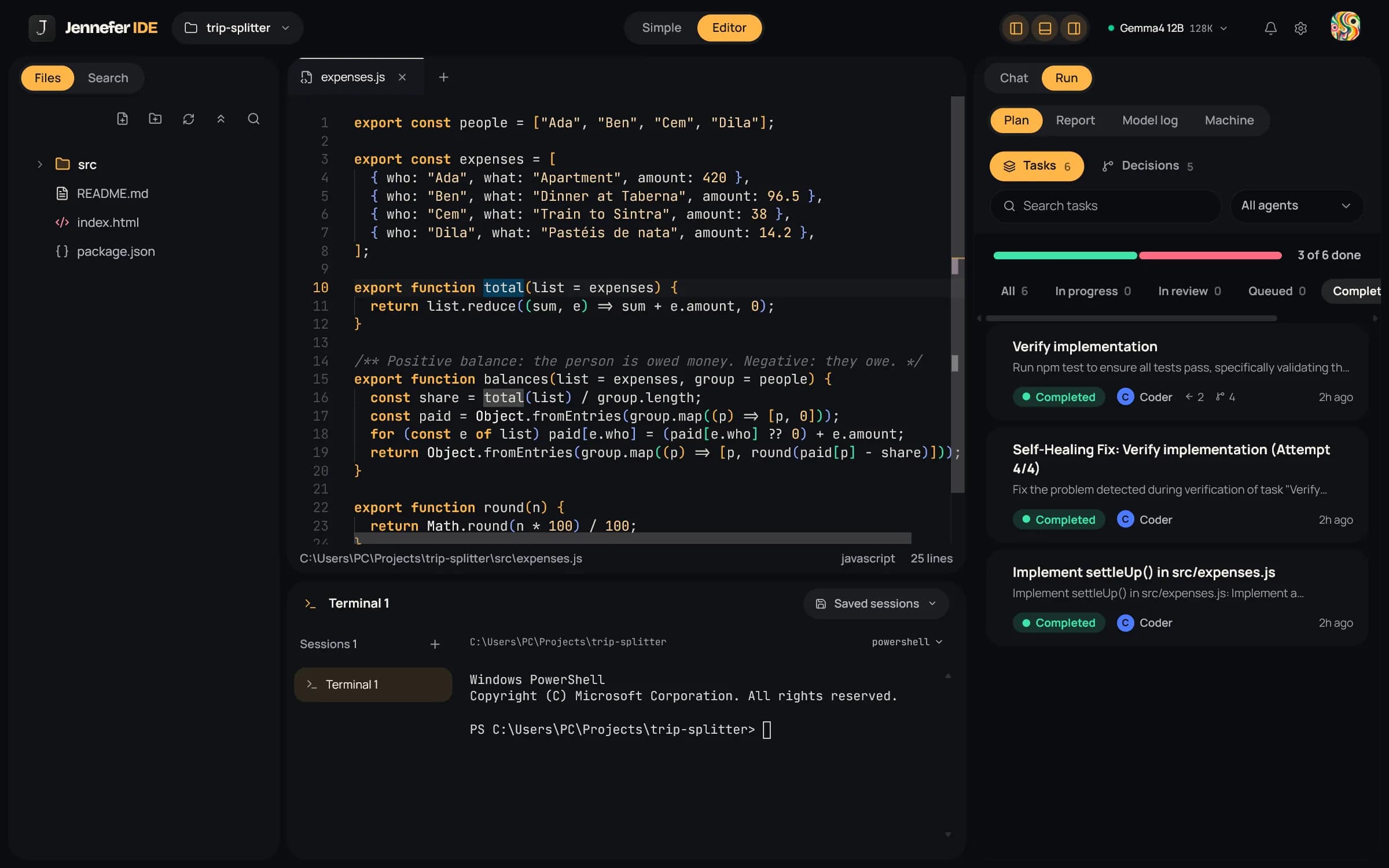Open the user avatar menu

(x=1345, y=27)
